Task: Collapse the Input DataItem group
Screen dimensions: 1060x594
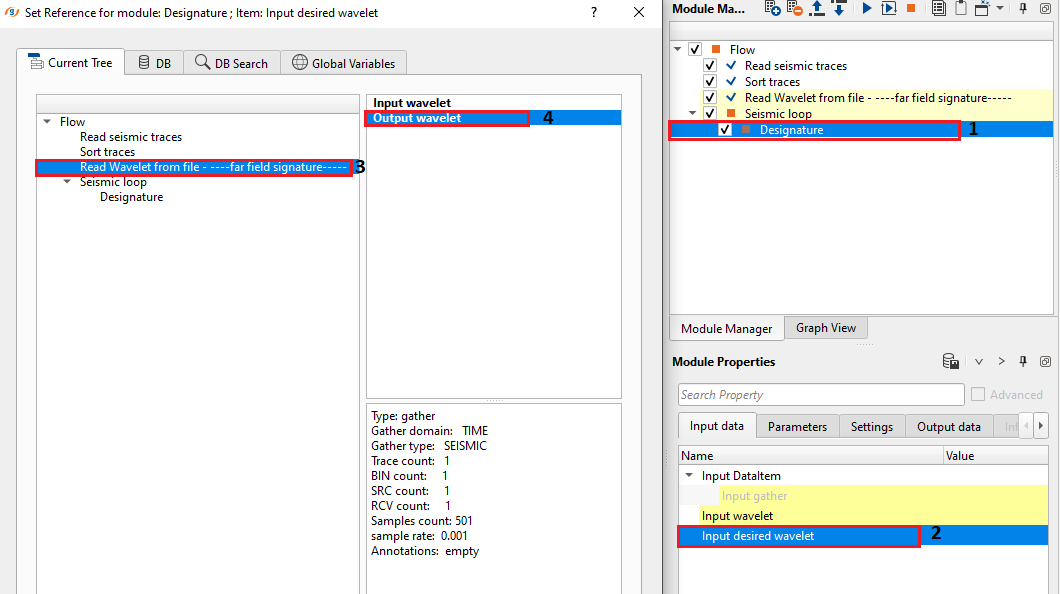Action: point(689,476)
